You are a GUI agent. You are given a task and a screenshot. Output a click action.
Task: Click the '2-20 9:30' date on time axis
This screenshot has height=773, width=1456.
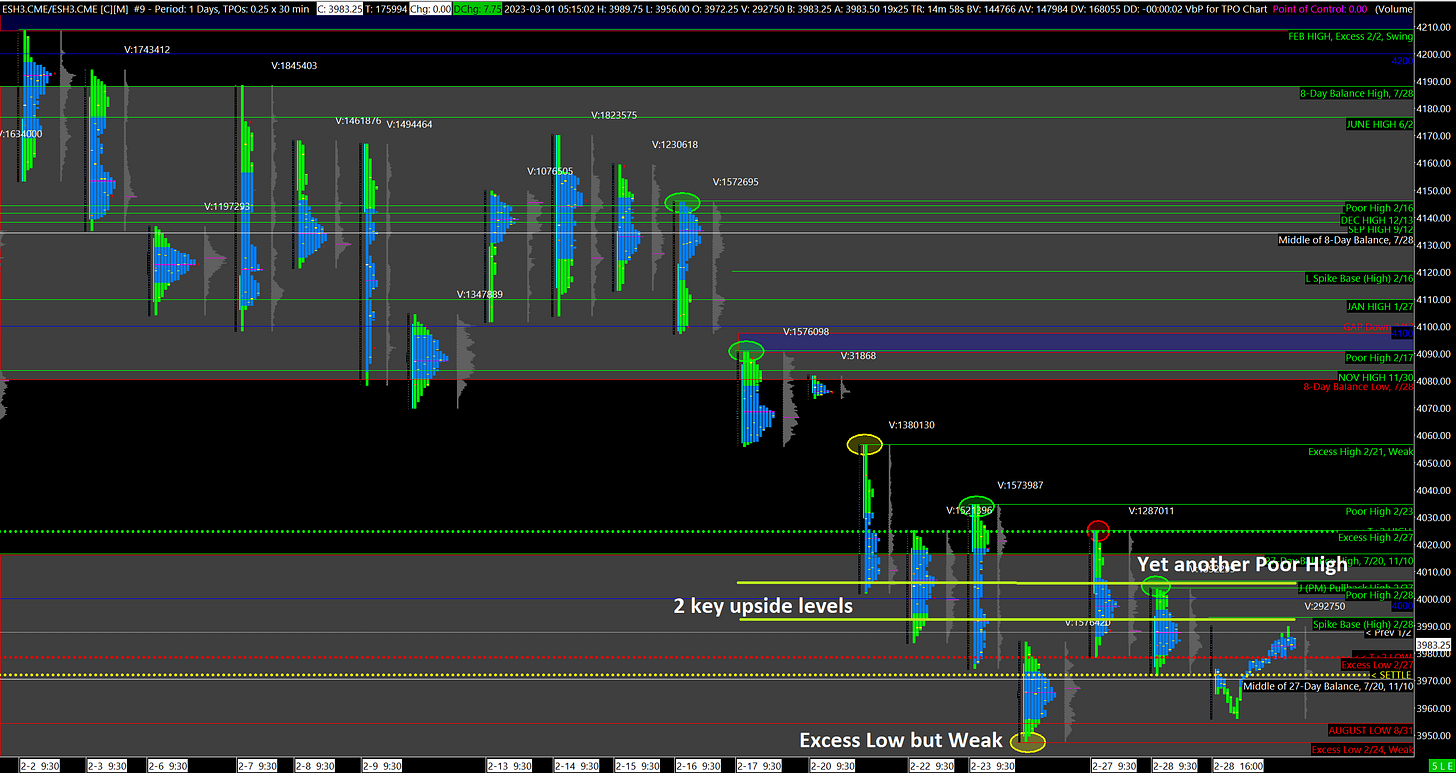pyautogui.click(x=834, y=765)
